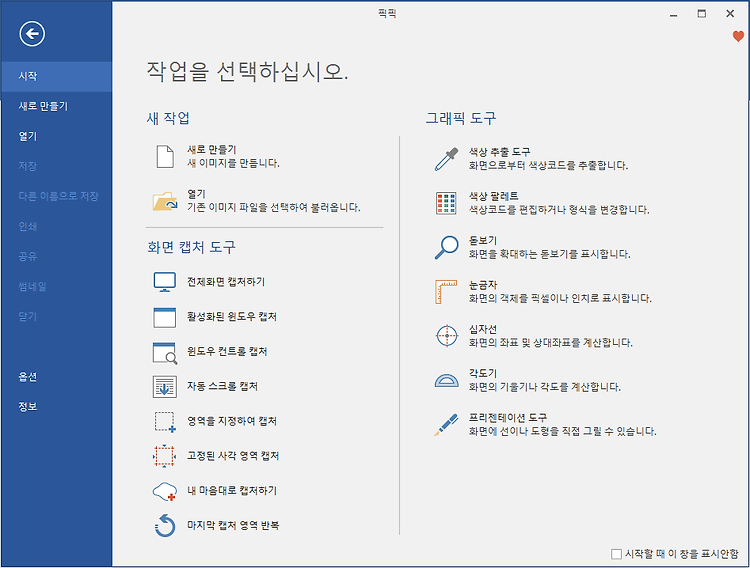Click 공유 in the sidebar
The width and height of the screenshot is (750, 568).
point(56,257)
